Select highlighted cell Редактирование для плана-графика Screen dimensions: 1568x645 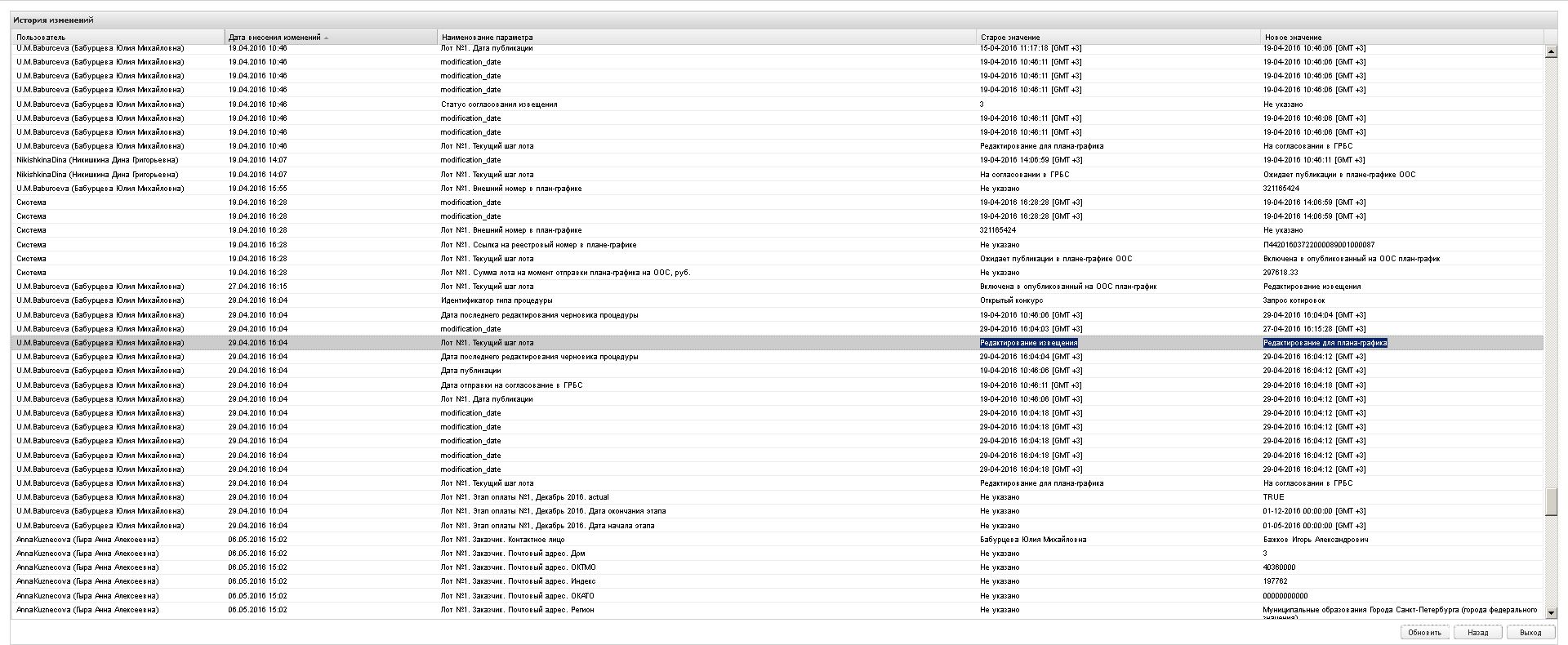(1325, 343)
